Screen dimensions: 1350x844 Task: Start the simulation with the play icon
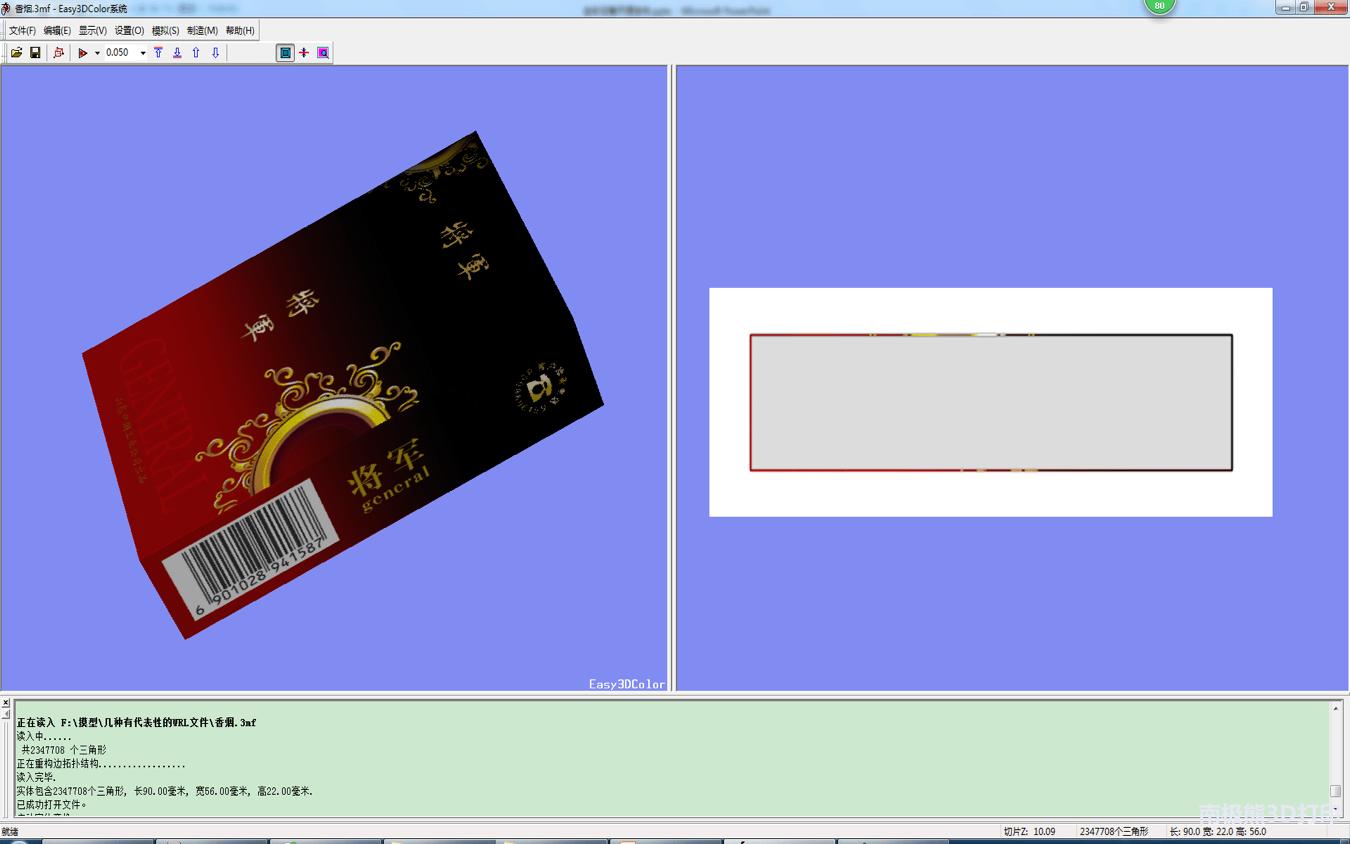click(82, 53)
